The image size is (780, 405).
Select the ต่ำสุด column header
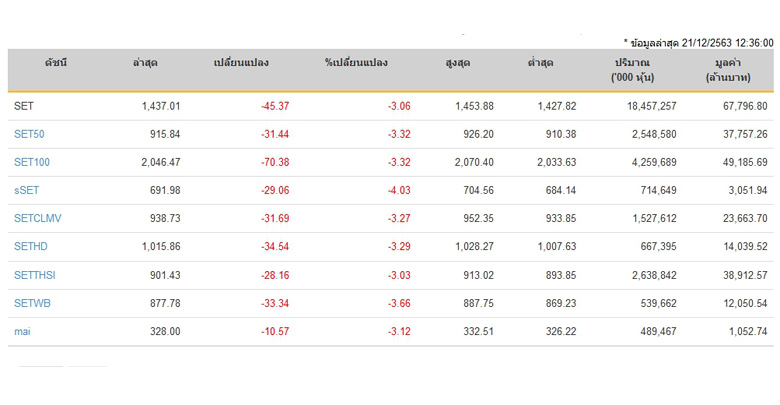click(x=541, y=63)
